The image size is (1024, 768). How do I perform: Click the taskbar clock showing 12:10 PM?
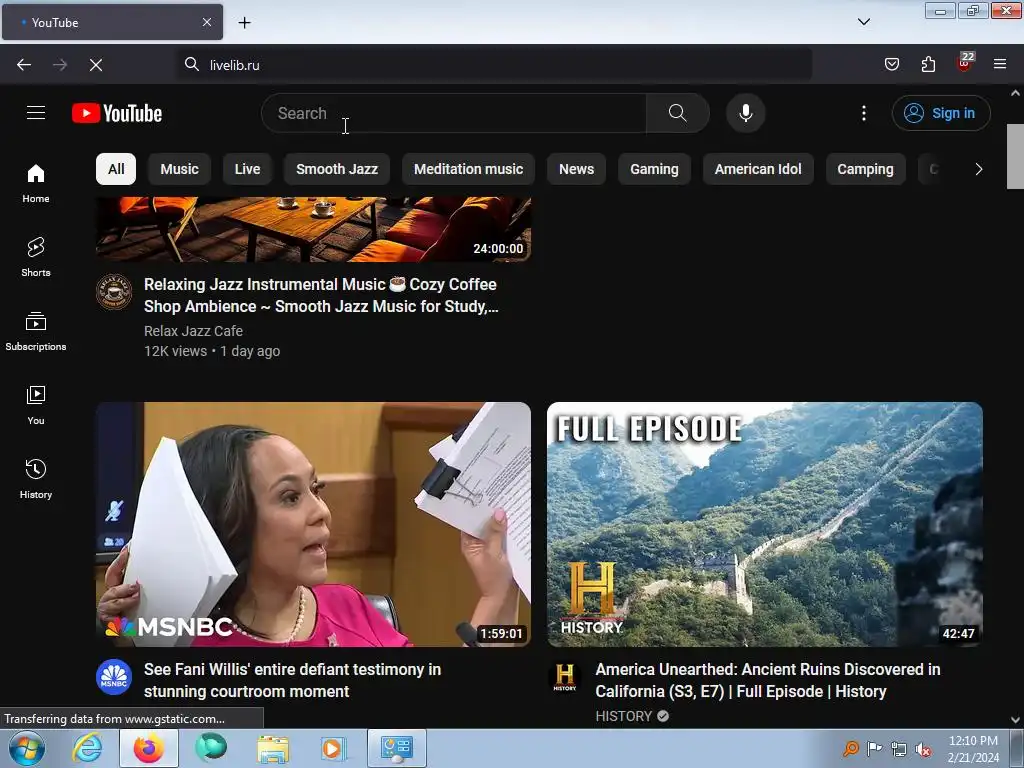click(x=973, y=749)
